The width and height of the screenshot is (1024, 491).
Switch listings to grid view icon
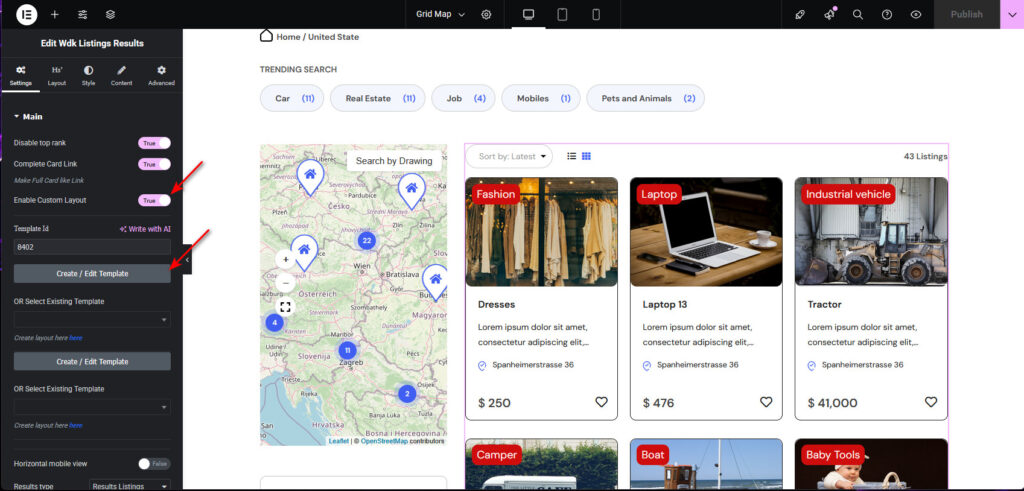(586, 156)
